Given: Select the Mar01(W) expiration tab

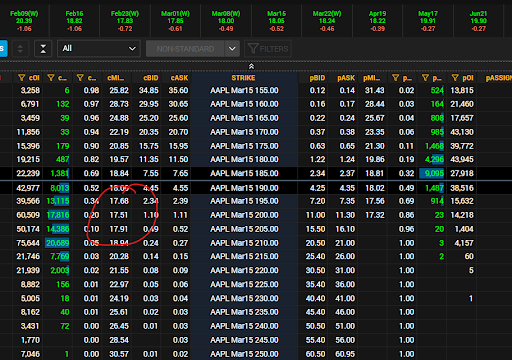Looking at the screenshot, I should [x=175, y=21].
